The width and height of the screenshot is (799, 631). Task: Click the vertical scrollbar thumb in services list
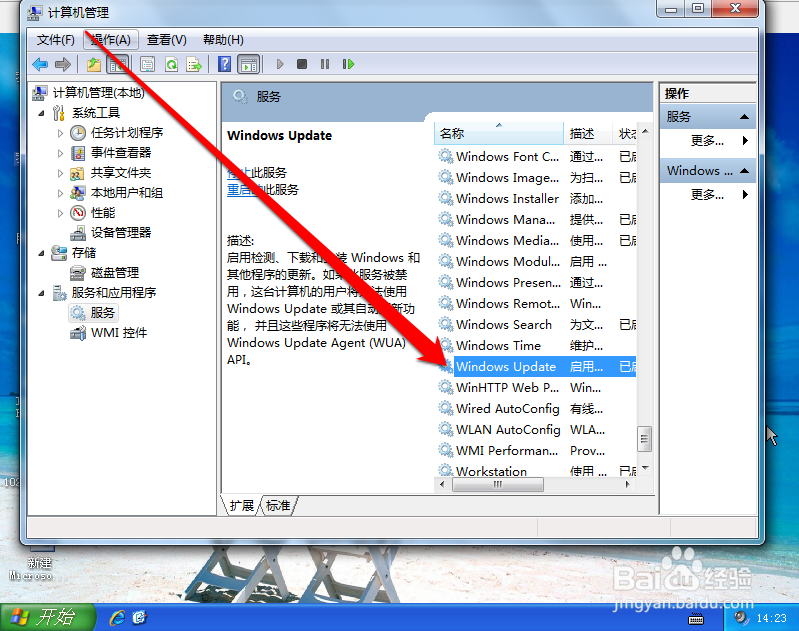pyautogui.click(x=645, y=438)
